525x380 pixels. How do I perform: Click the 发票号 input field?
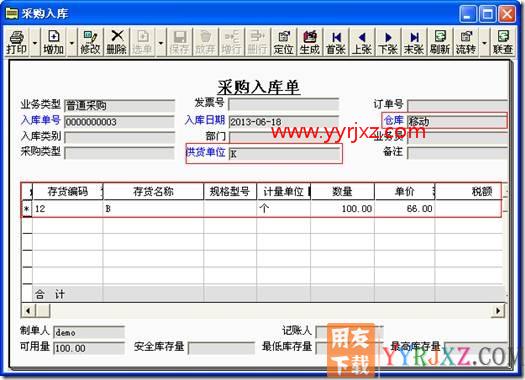point(284,104)
